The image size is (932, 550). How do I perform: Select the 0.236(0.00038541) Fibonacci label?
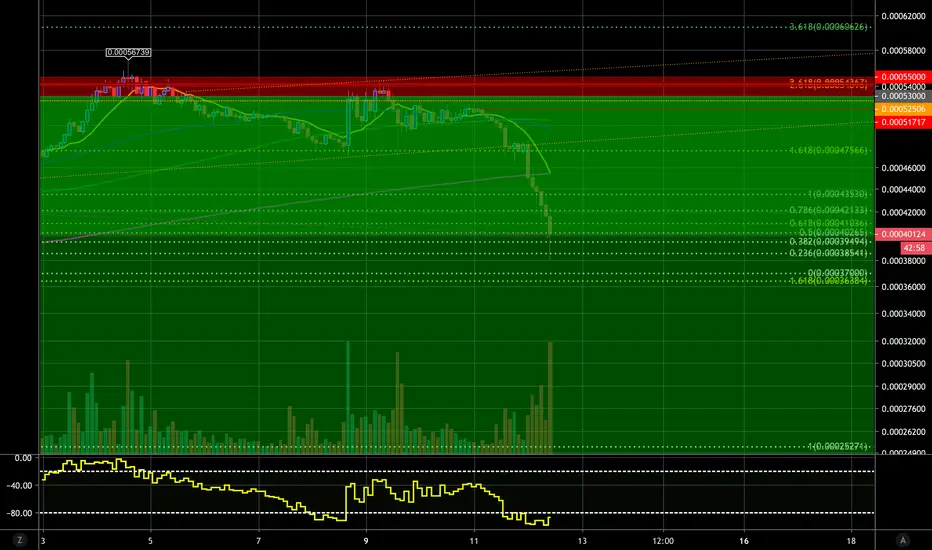pos(828,253)
